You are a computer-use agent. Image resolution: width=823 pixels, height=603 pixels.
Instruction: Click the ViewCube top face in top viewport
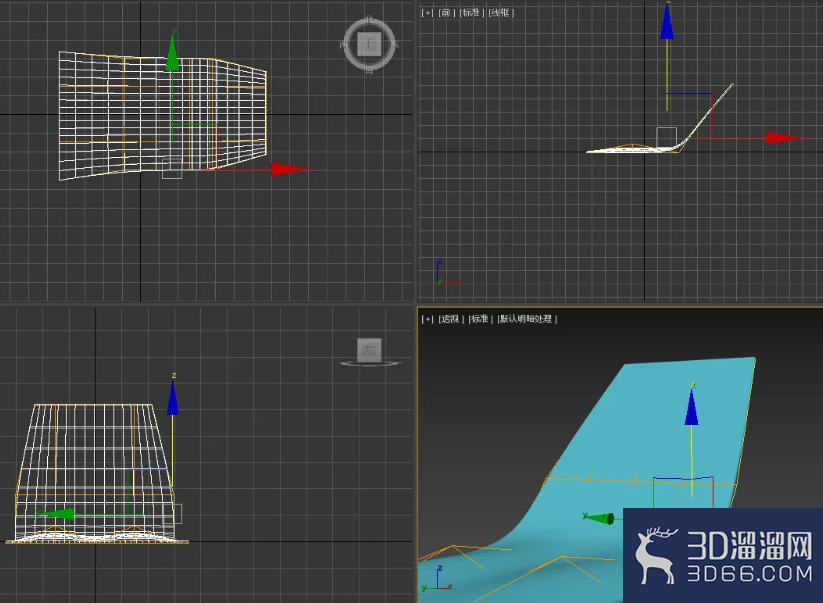pyautogui.click(x=370, y=44)
